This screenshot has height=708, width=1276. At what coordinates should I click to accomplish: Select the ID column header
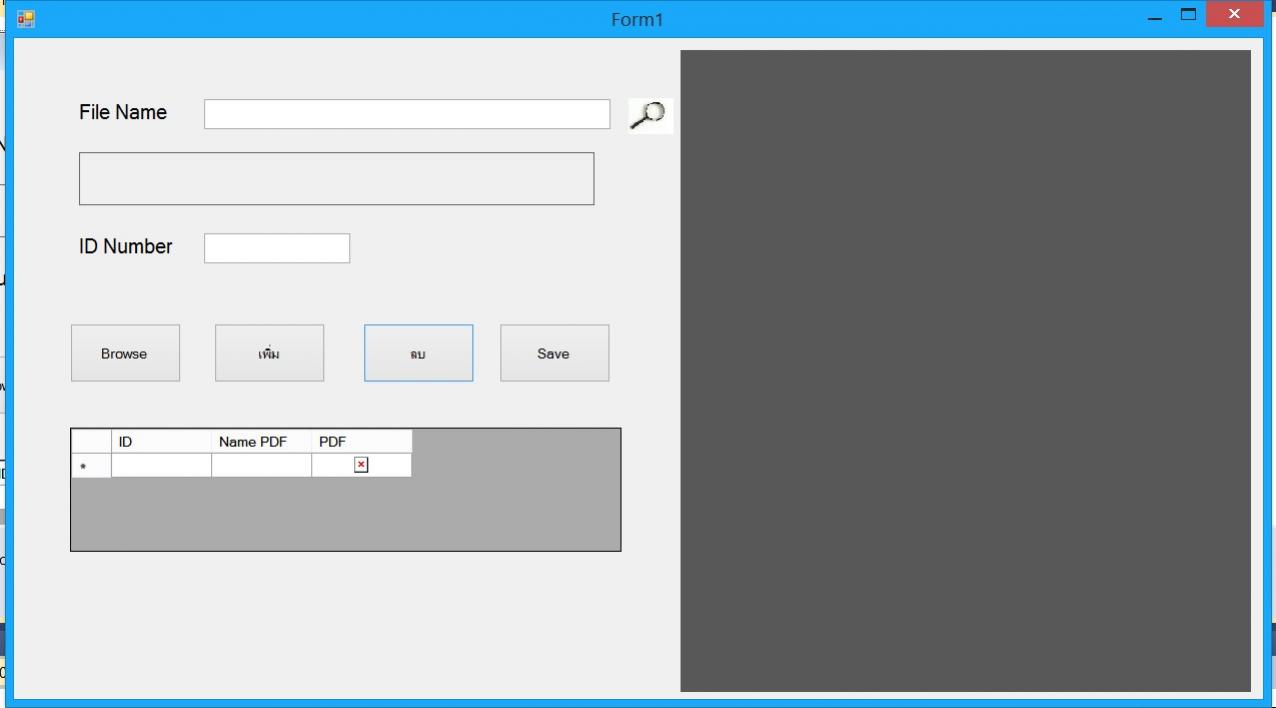[x=161, y=441]
